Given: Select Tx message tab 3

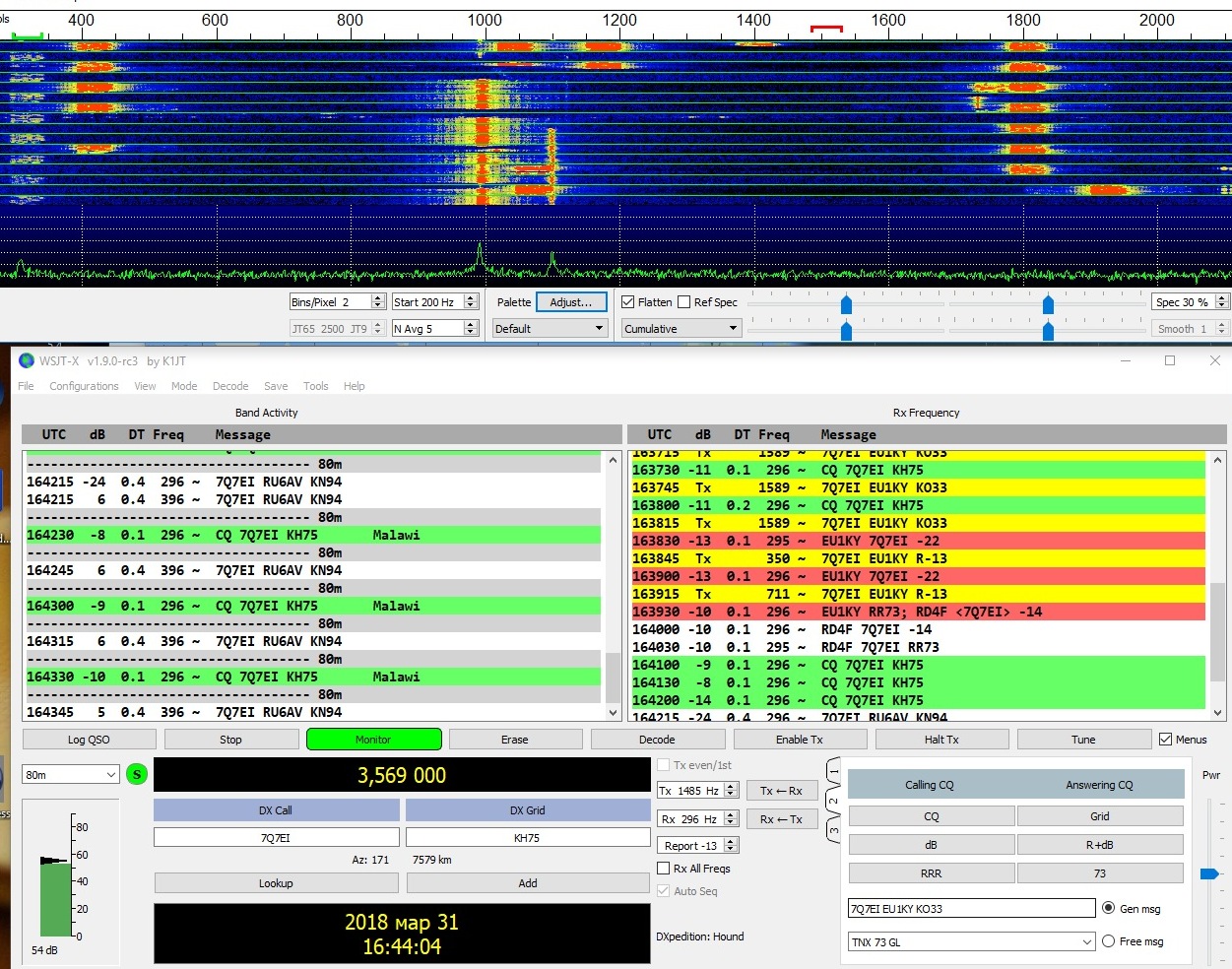Looking at the screenshot, I should click(x=833, y=830).
